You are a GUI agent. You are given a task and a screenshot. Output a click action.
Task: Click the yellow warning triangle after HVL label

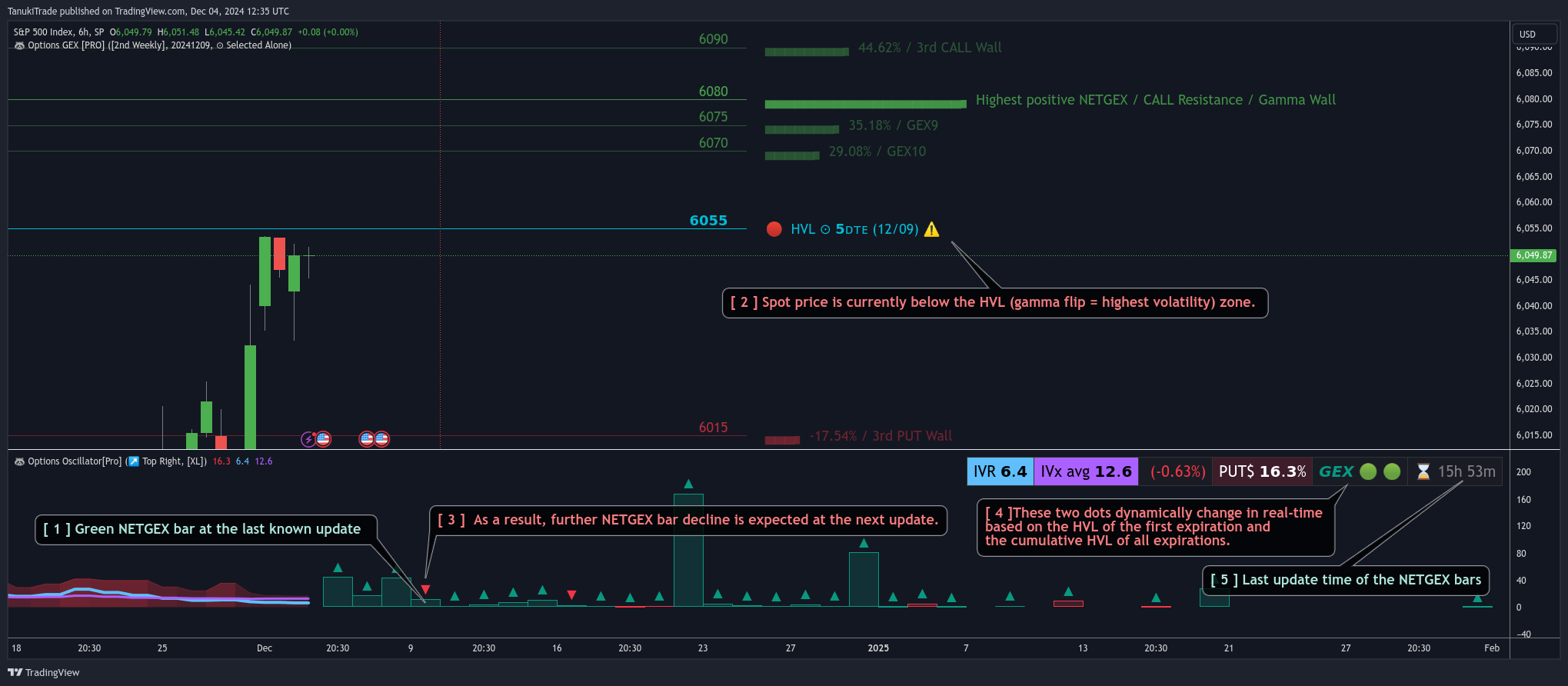click(931, 229)
